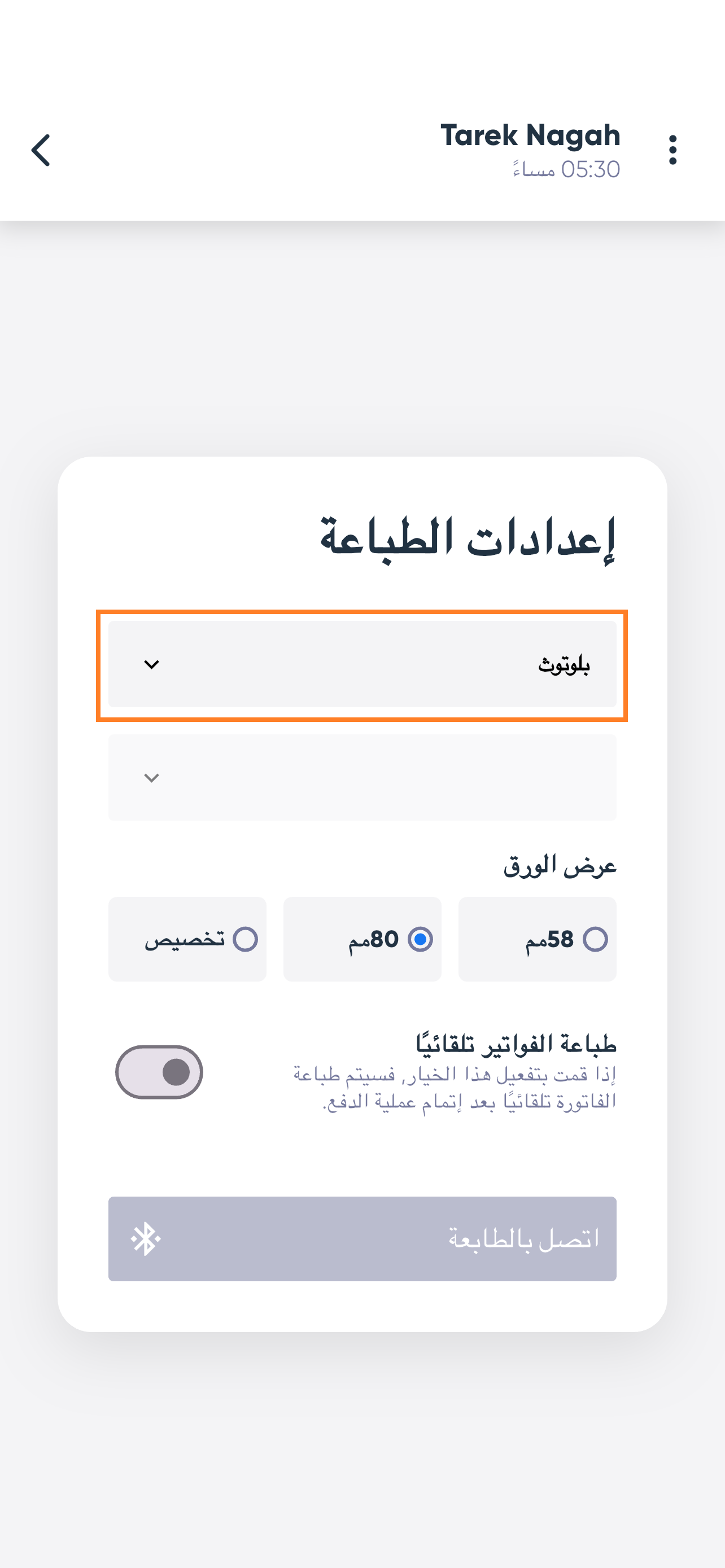Enable the automatic invoice printing toggle
The height and width of the screenshot is (1568, 725).
(159, 1072)
